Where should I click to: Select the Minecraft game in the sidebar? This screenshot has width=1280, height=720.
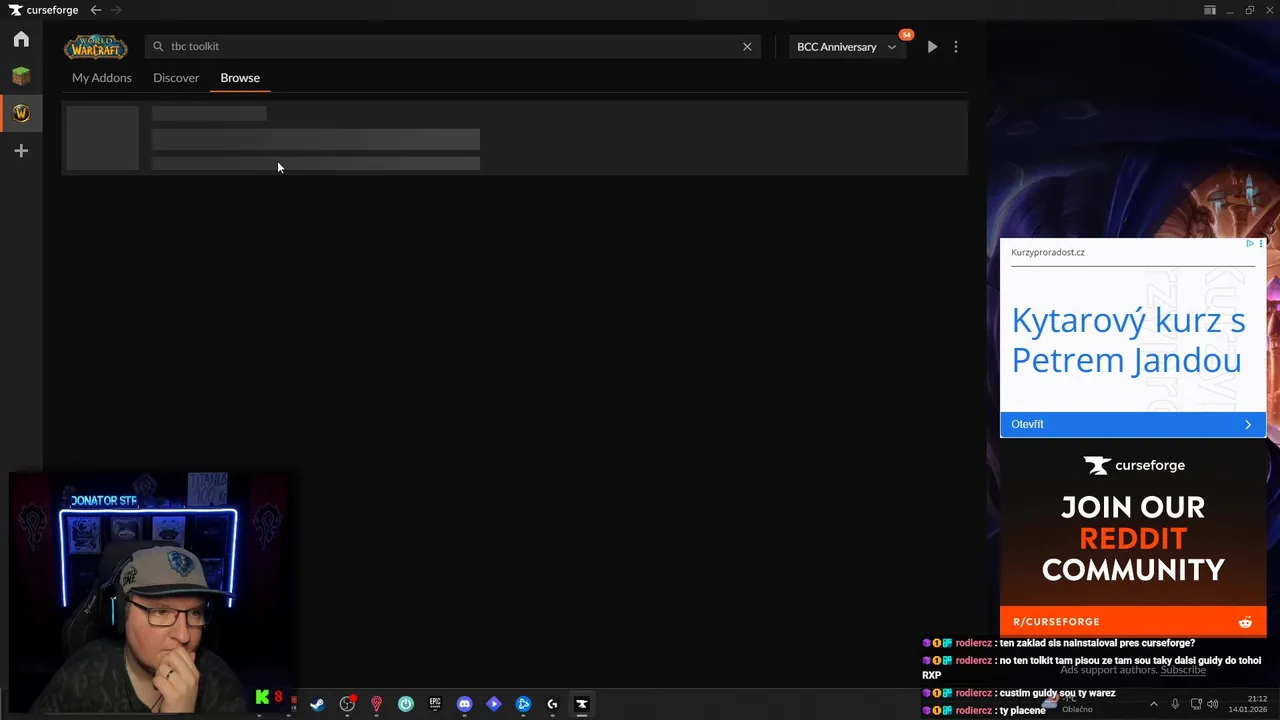pos(21,76)
